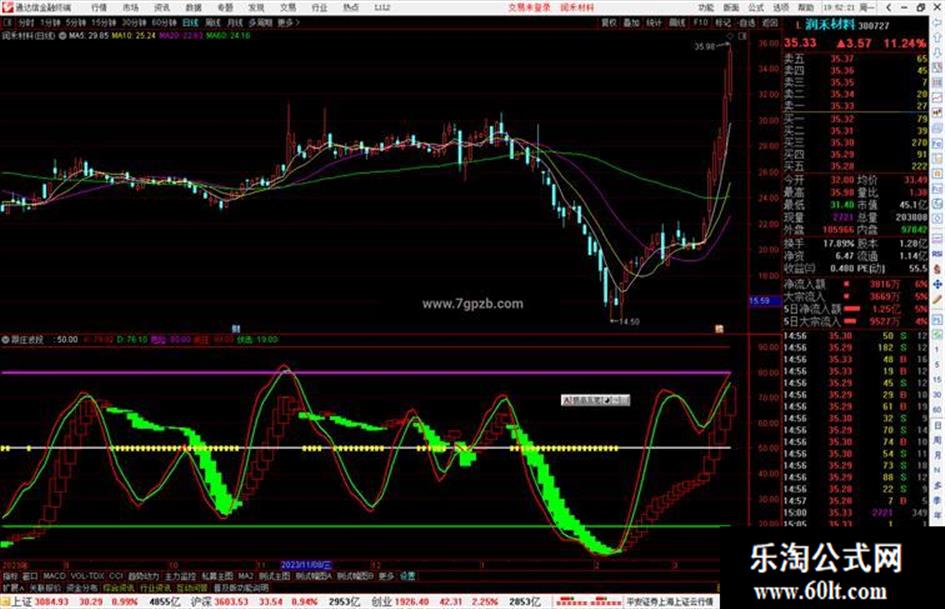Click the small floating toolbar over the indicator chart
The height and width of the screenshot is (609, 945).
pos(595,400)
